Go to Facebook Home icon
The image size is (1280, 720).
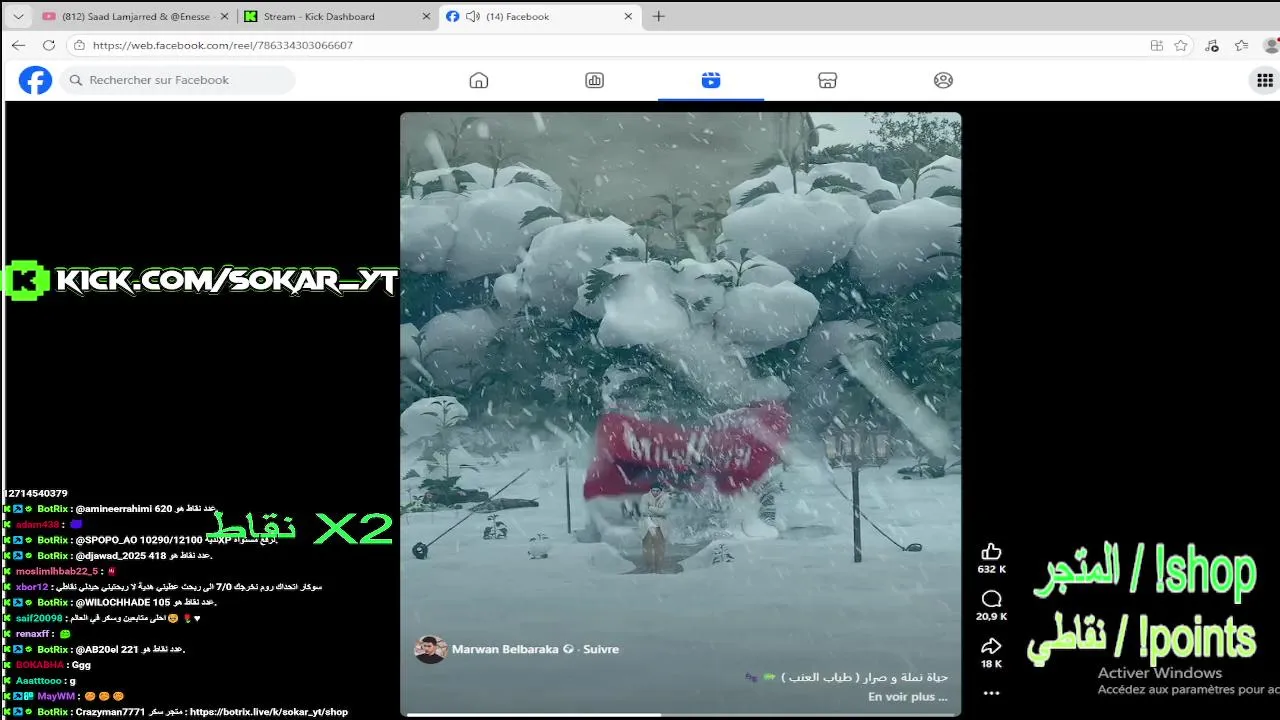tap(479, 80)
